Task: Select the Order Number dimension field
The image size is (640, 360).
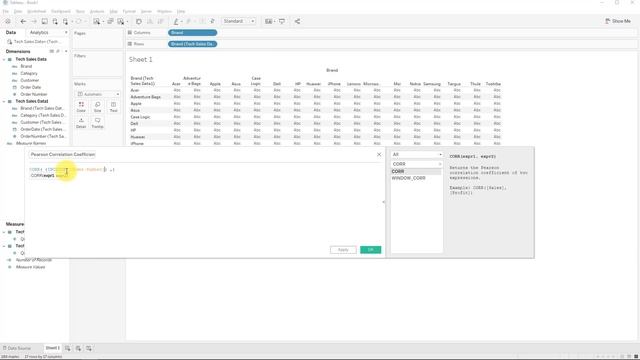Action: [34, 94]
